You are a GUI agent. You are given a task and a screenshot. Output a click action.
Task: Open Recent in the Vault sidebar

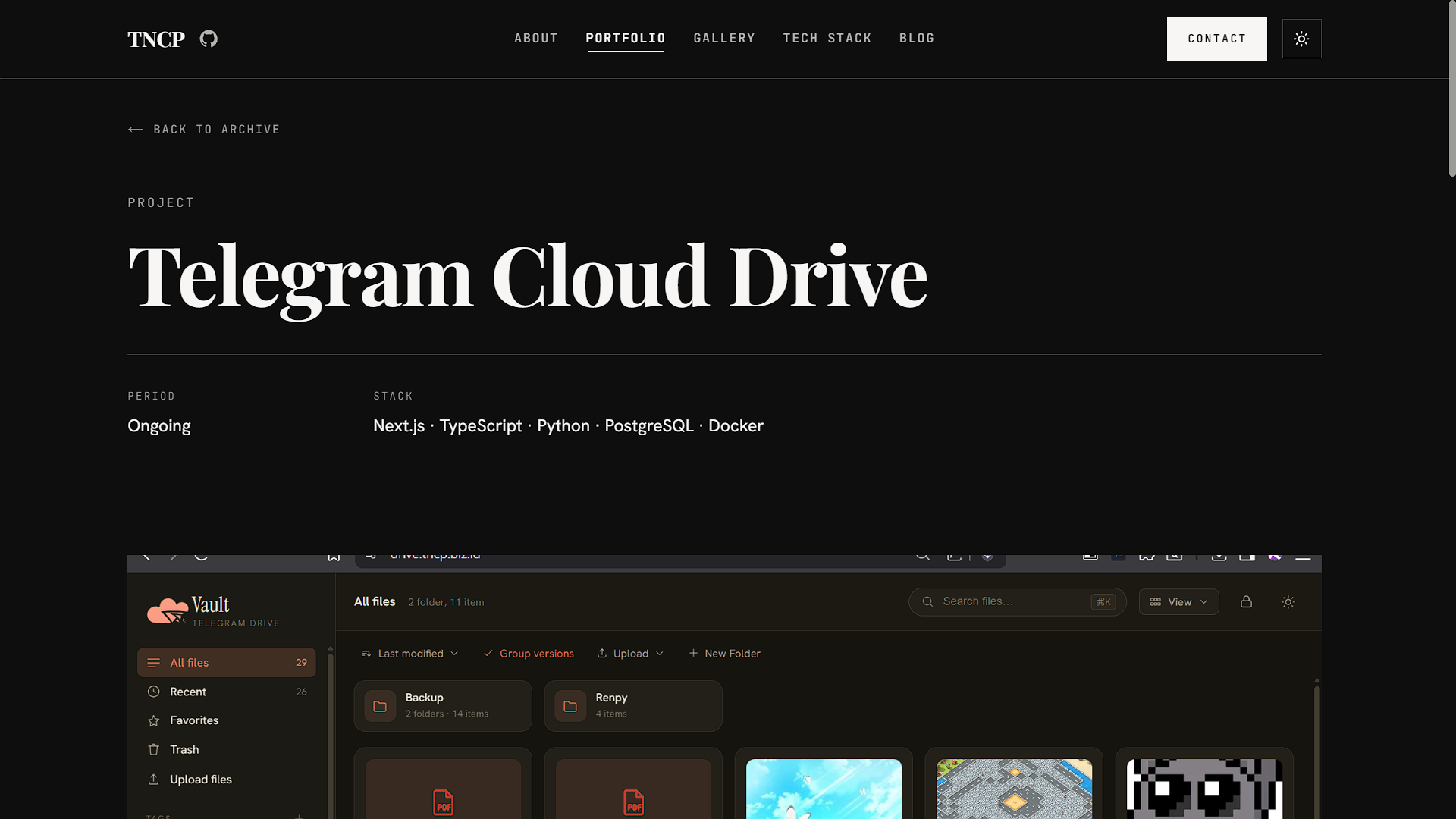226,692
